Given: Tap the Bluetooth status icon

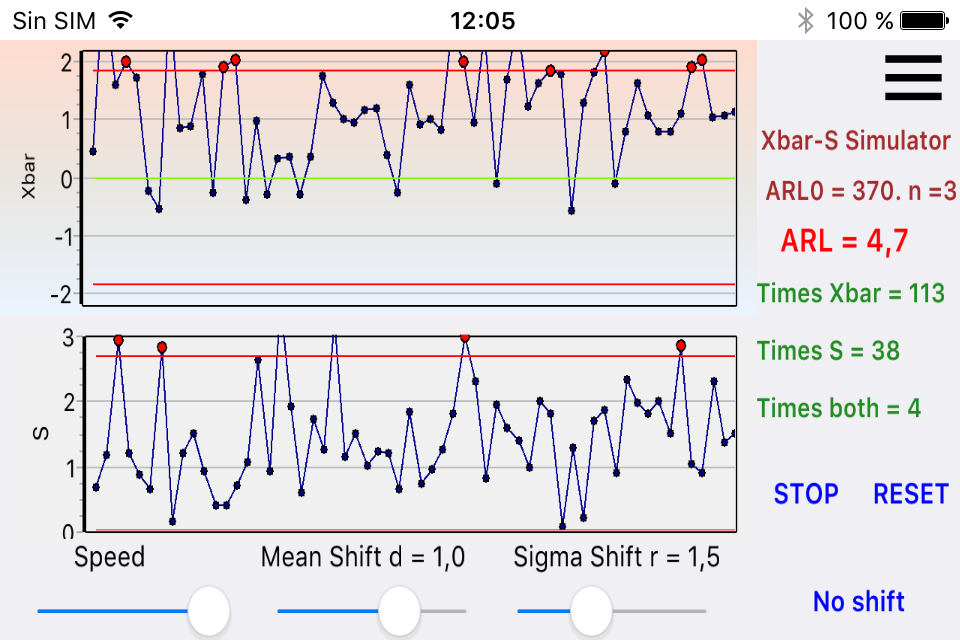Looking at the screenshot, I should click(806, 20).
